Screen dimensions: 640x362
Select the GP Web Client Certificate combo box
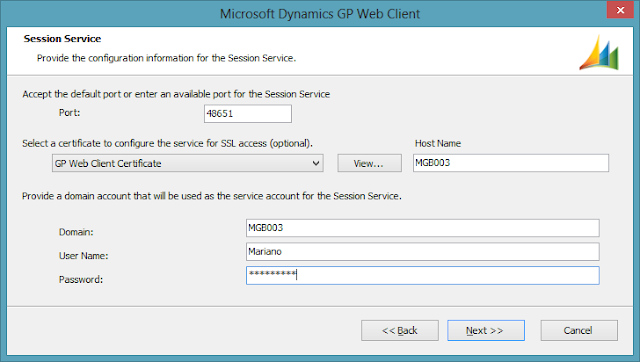[188, 163]
